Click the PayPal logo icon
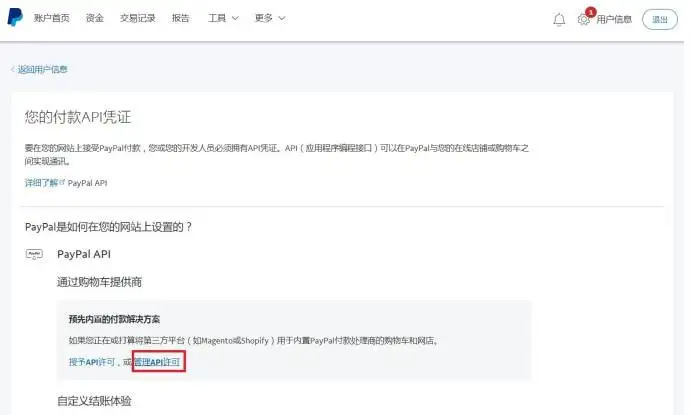 15,17
